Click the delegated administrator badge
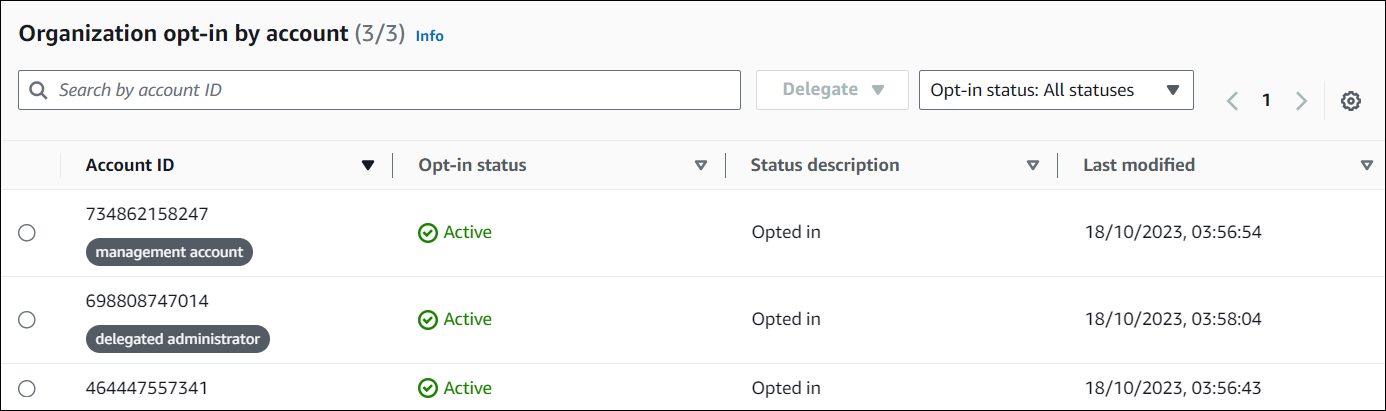 pos(177,339)
